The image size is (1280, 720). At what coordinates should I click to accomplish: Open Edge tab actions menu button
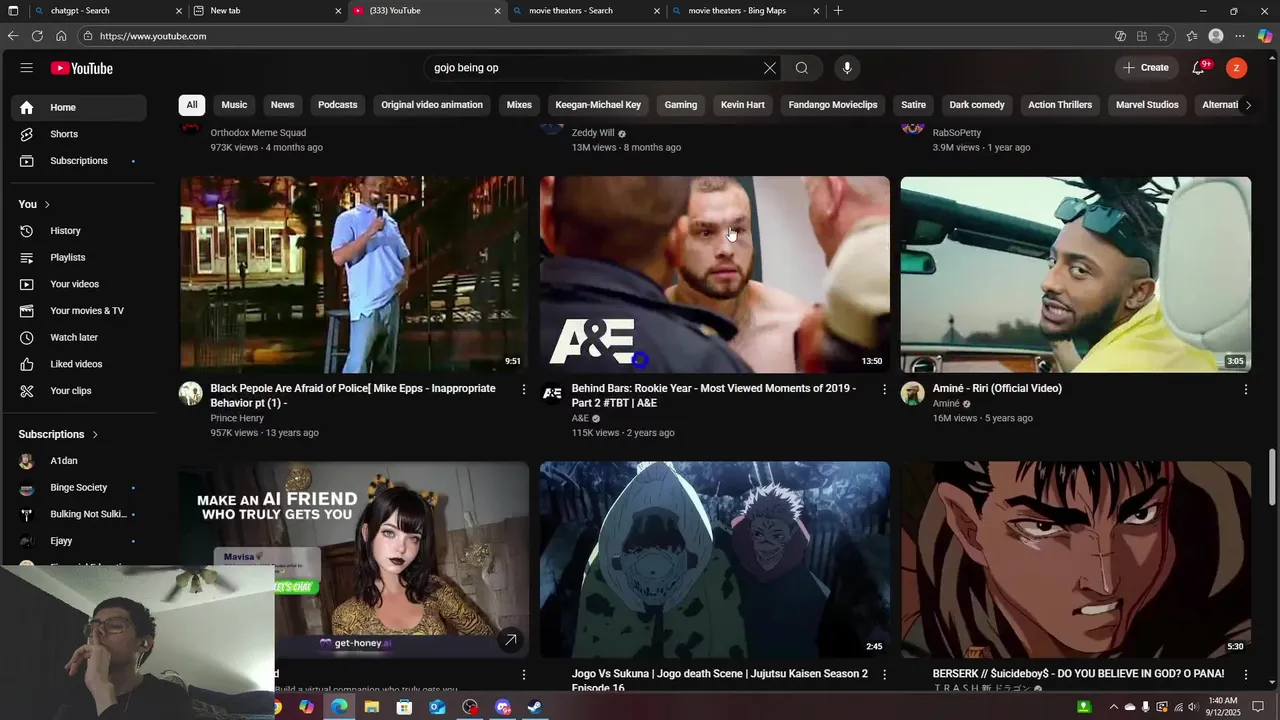13,11
